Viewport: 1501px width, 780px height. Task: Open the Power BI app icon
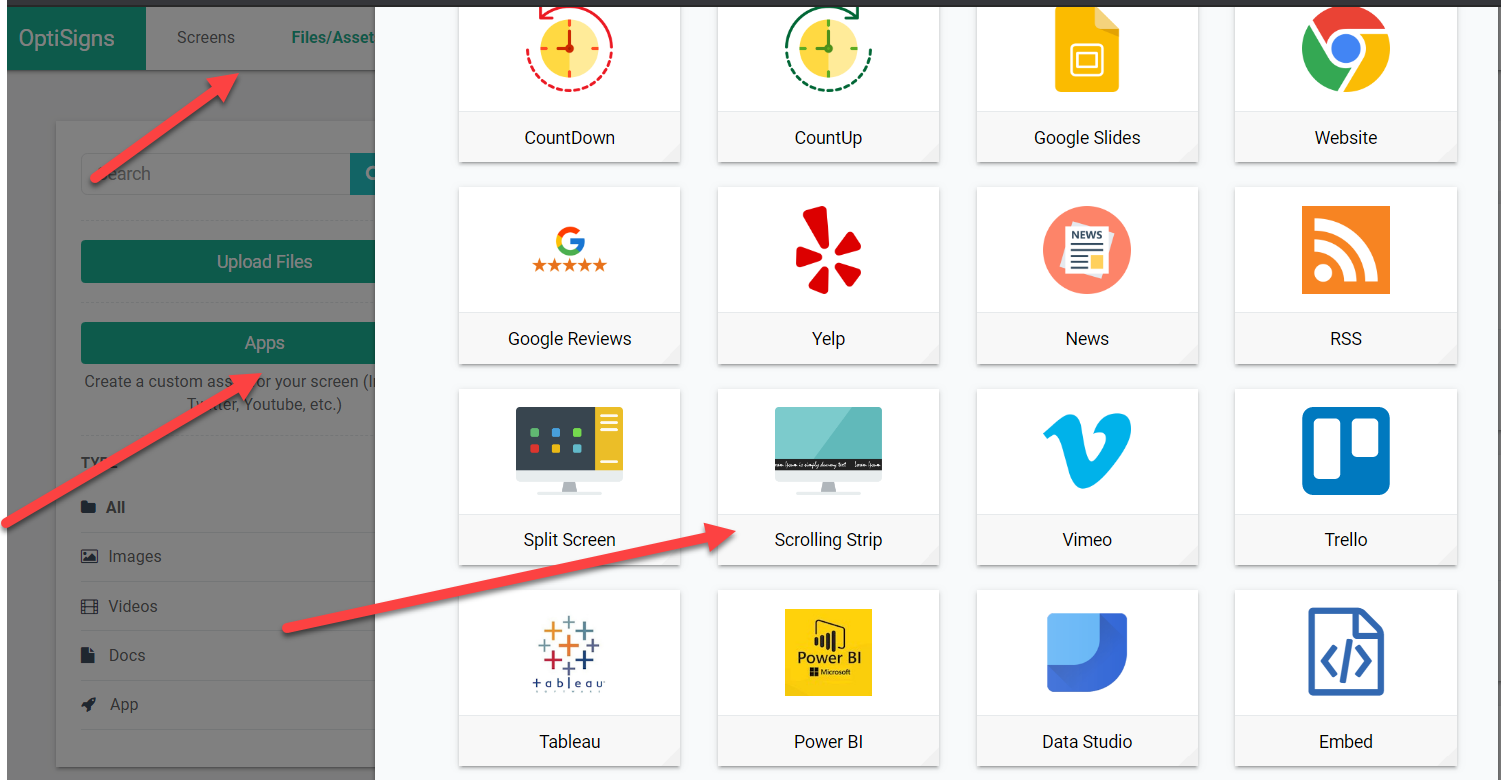click(828, 652)
